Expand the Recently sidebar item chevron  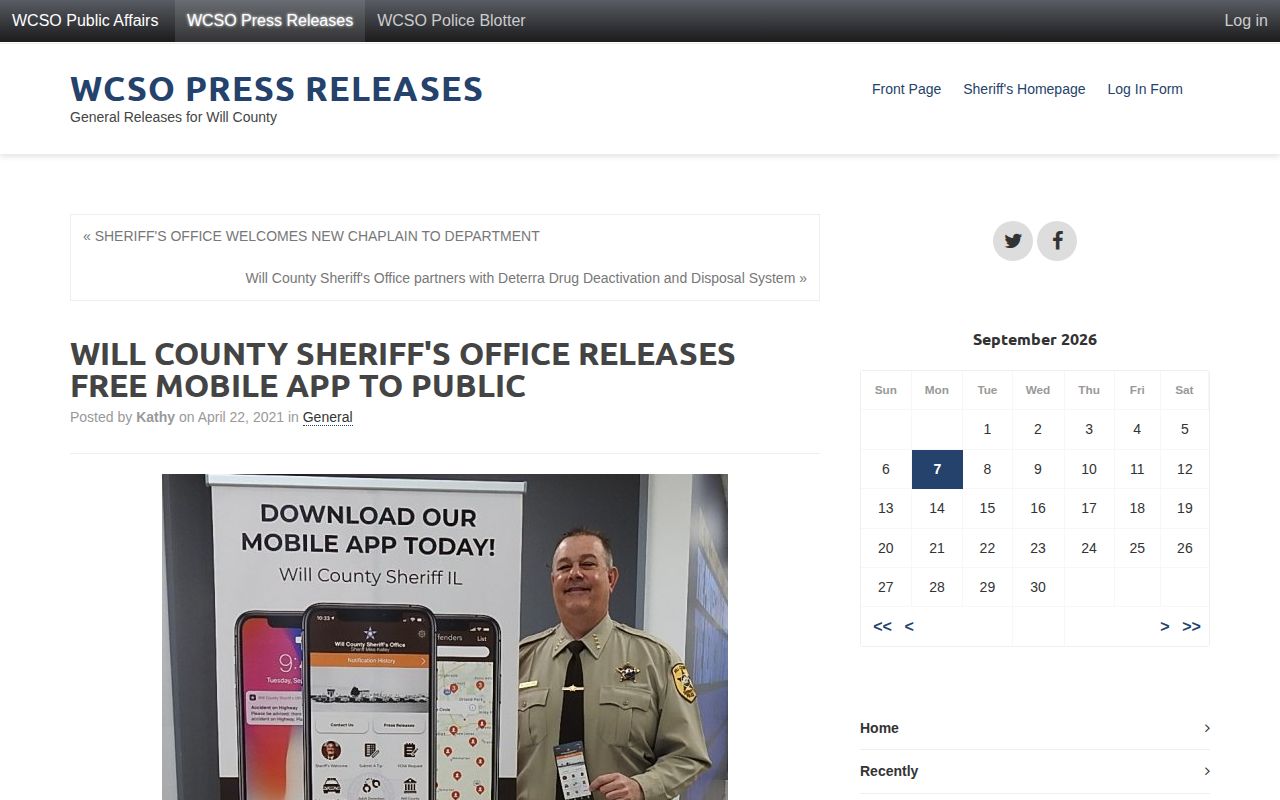(1207, 771)
